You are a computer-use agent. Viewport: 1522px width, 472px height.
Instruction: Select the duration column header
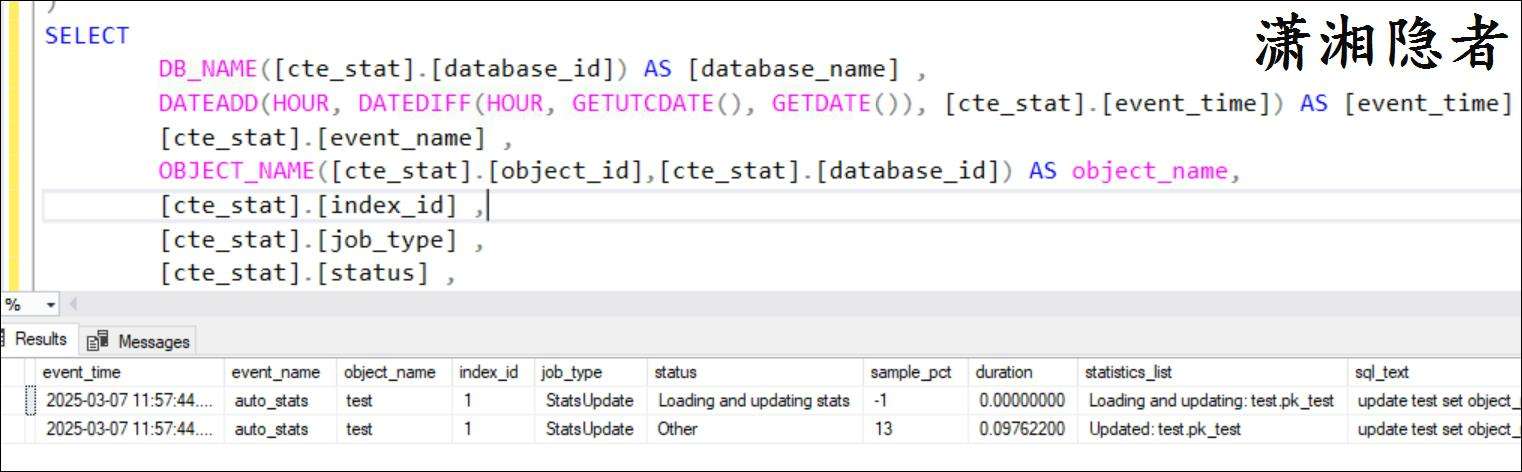pos(1003,372)
